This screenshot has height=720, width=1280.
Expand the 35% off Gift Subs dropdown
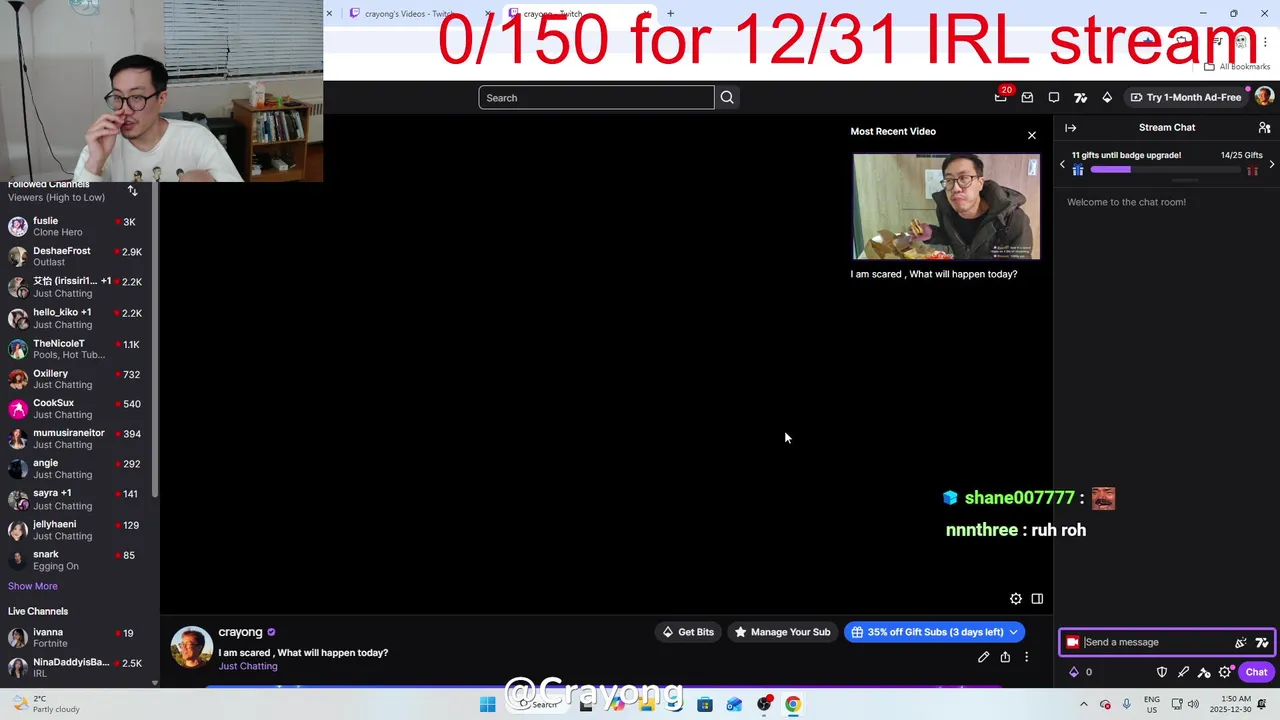(x=1013, y=632)
